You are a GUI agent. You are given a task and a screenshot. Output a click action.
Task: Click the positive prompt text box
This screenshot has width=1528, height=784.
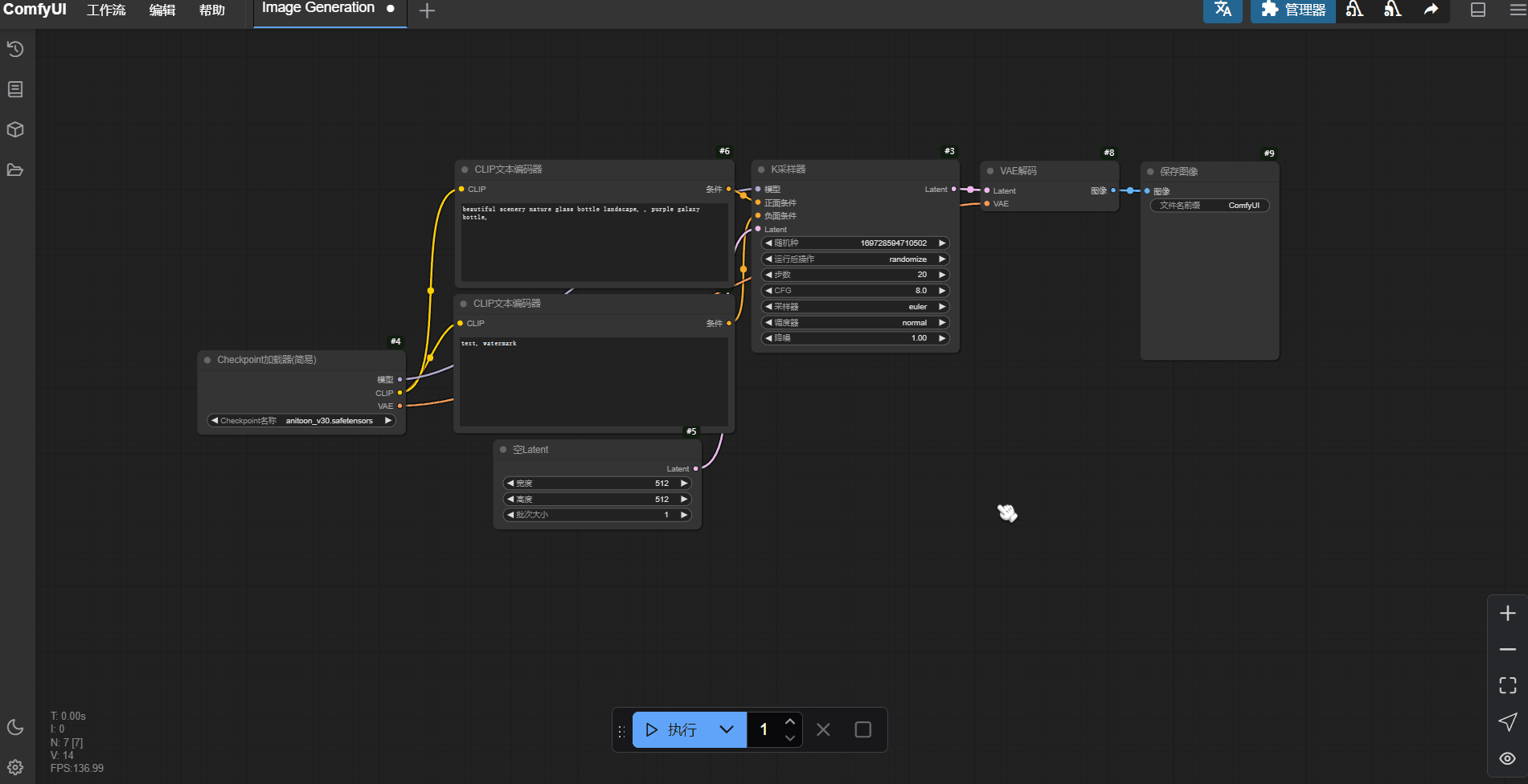594,241
